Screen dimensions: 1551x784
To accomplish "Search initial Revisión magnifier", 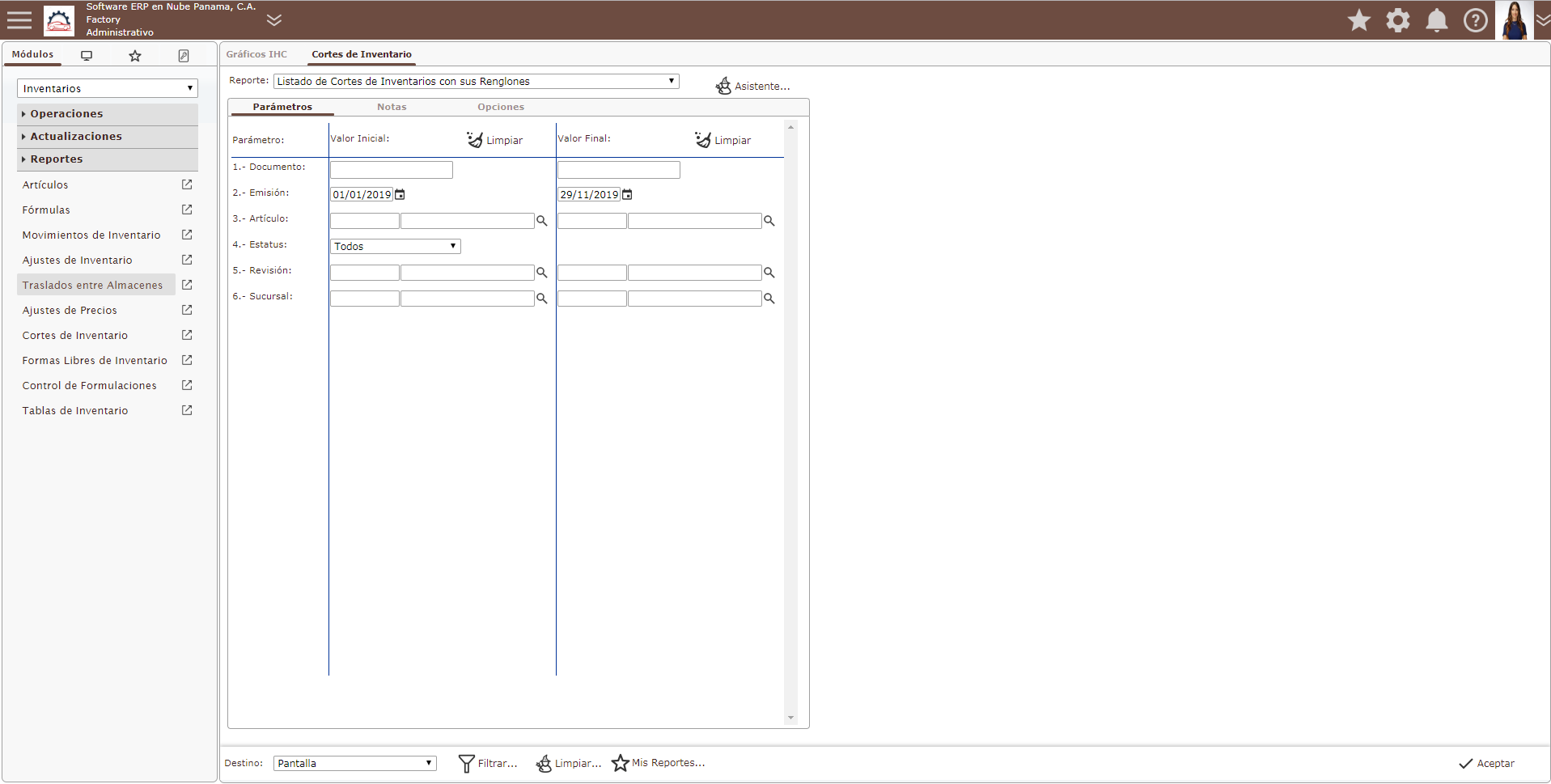I will [x=542, y=273].
